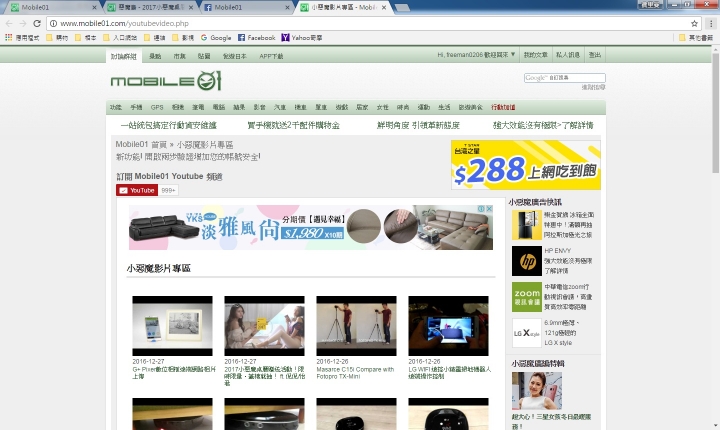Switch to the first Mobile01 tab

click(x=51, y=7)
